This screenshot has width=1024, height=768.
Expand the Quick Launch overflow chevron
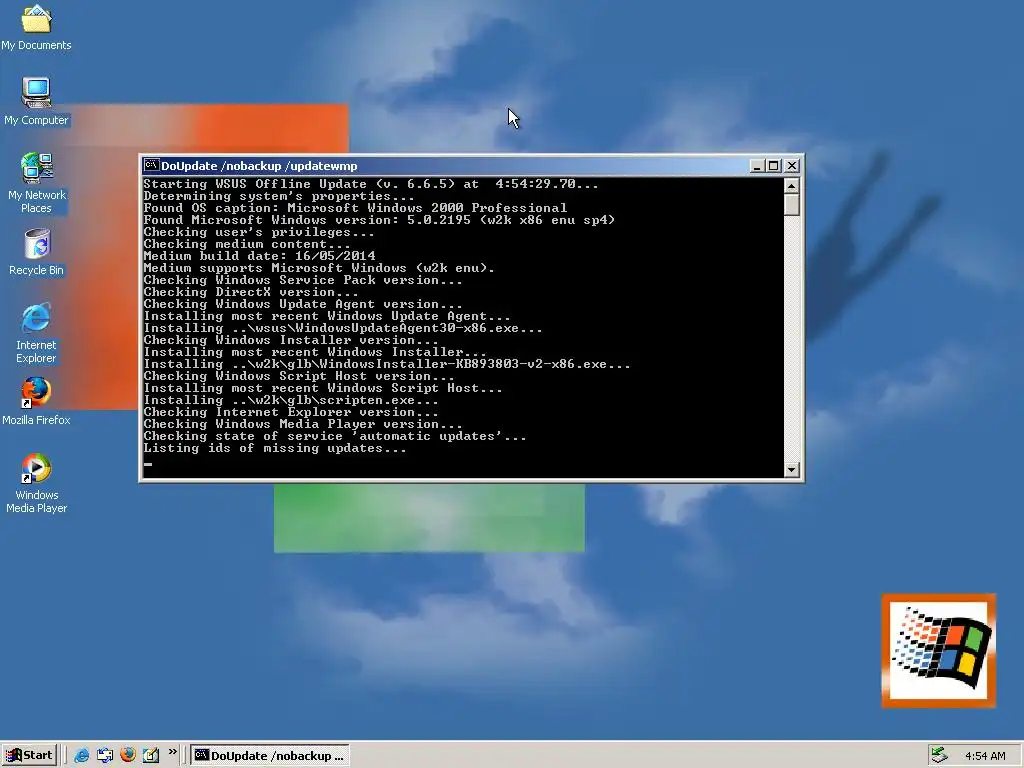[172, 752]
